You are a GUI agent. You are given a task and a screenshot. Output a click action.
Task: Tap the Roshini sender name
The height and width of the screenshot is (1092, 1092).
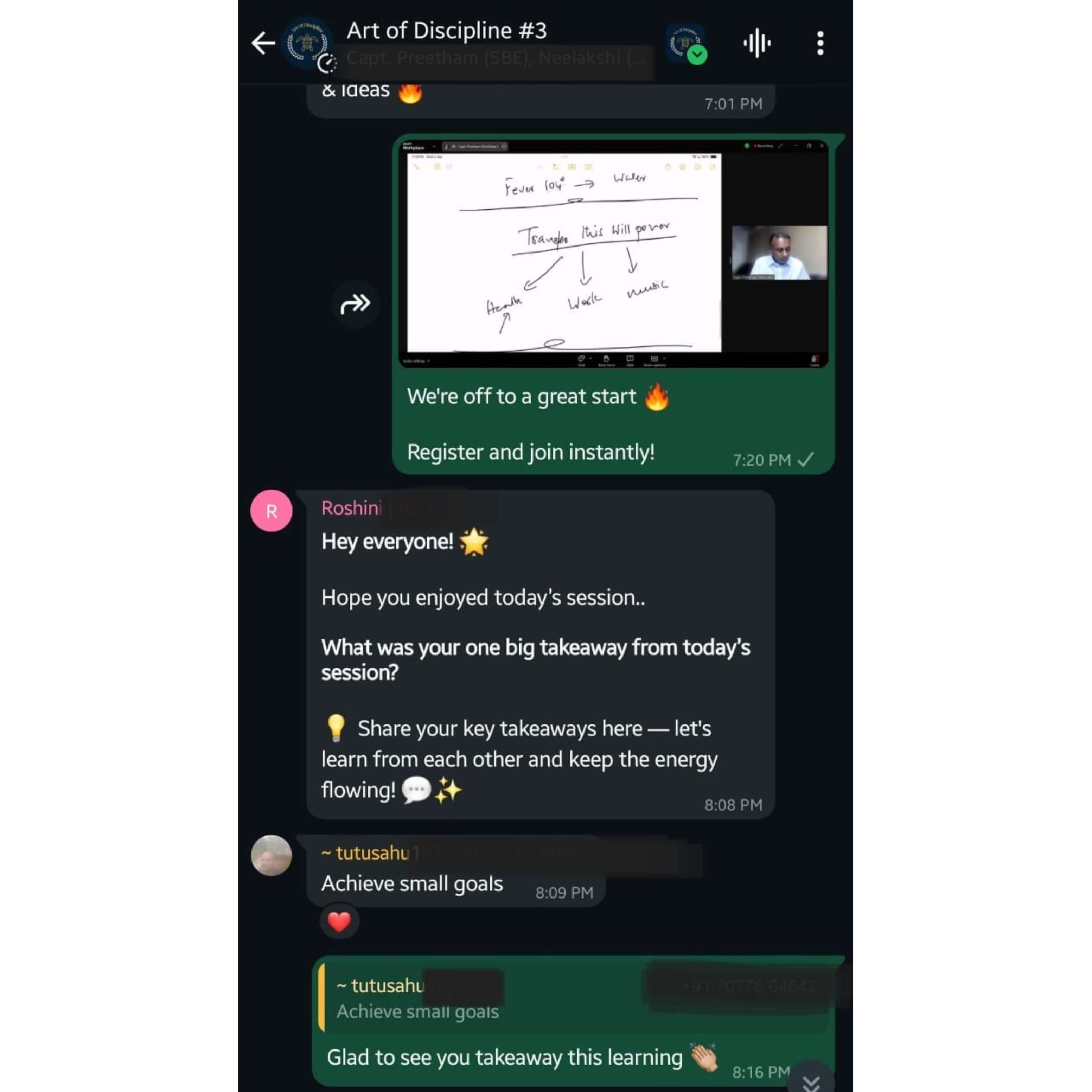point(352,507)
